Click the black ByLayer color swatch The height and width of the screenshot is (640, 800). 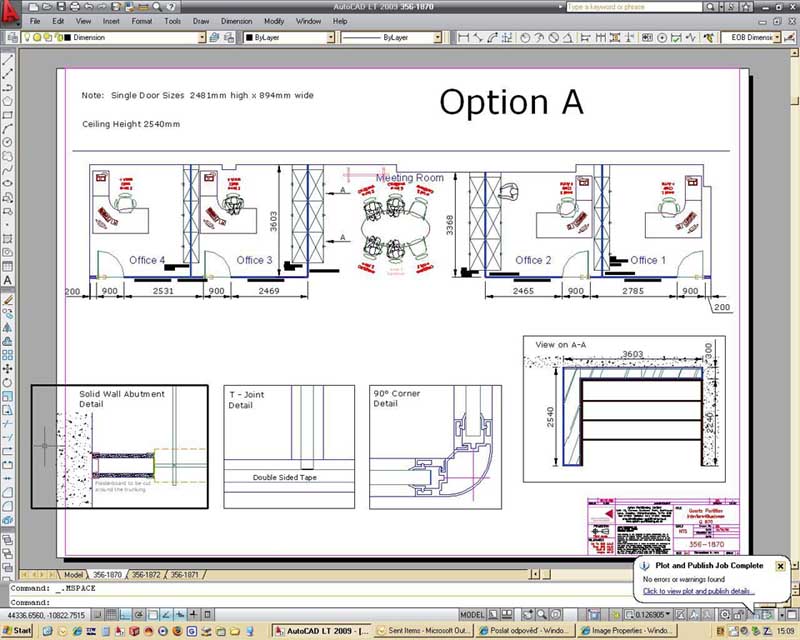[x=249, y=38]
